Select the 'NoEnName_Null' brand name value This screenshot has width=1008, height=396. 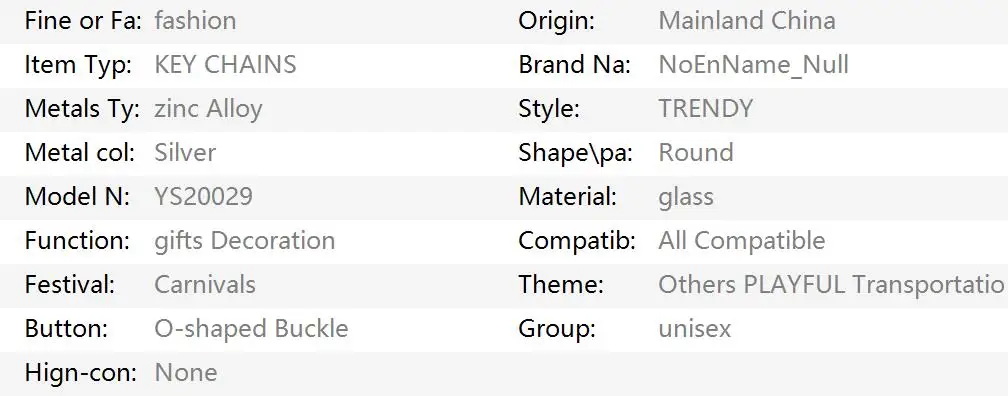click(x=753, y=65)
